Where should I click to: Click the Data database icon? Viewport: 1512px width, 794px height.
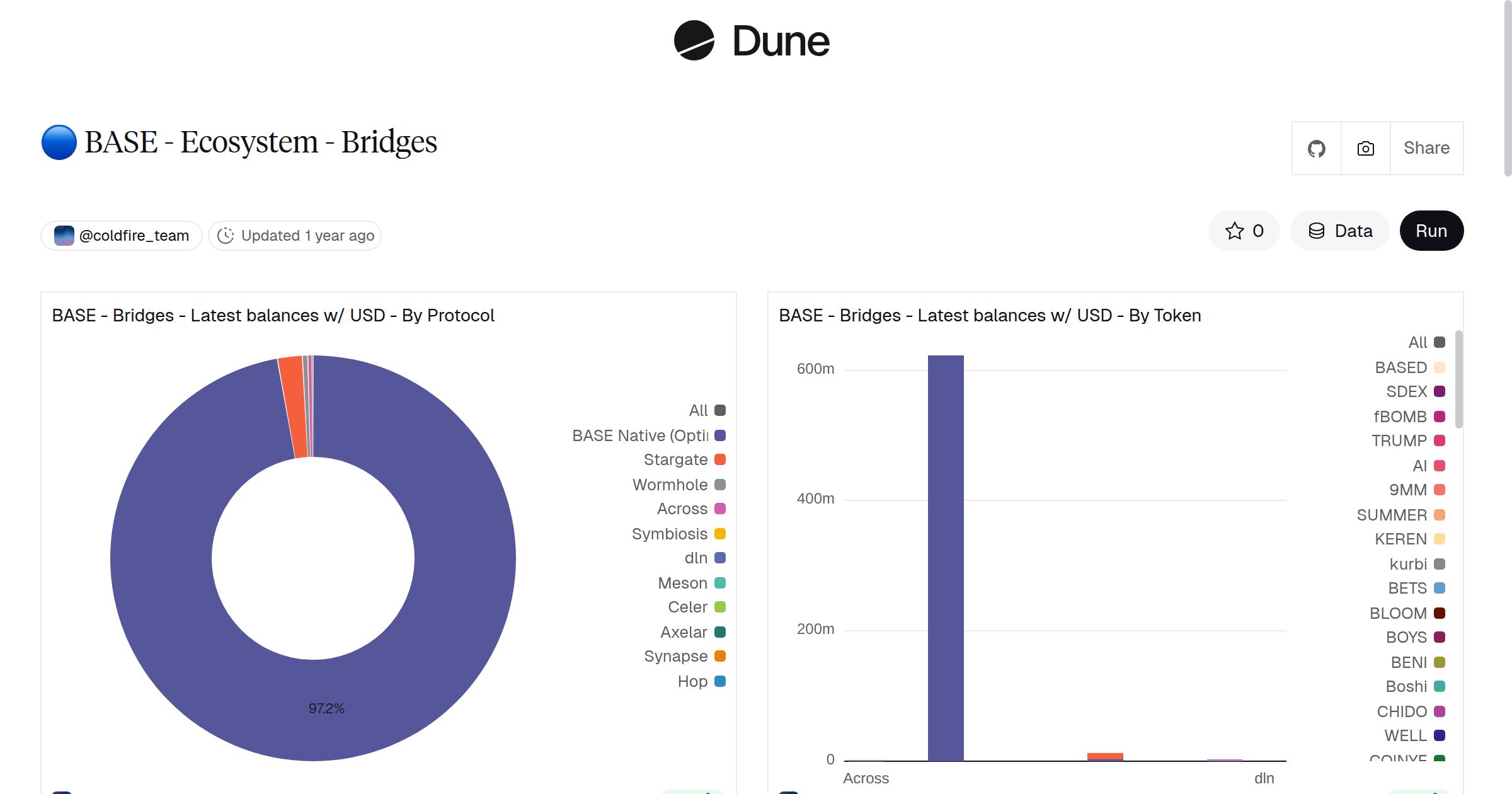pyautogui.click(x=1317, y=231)
